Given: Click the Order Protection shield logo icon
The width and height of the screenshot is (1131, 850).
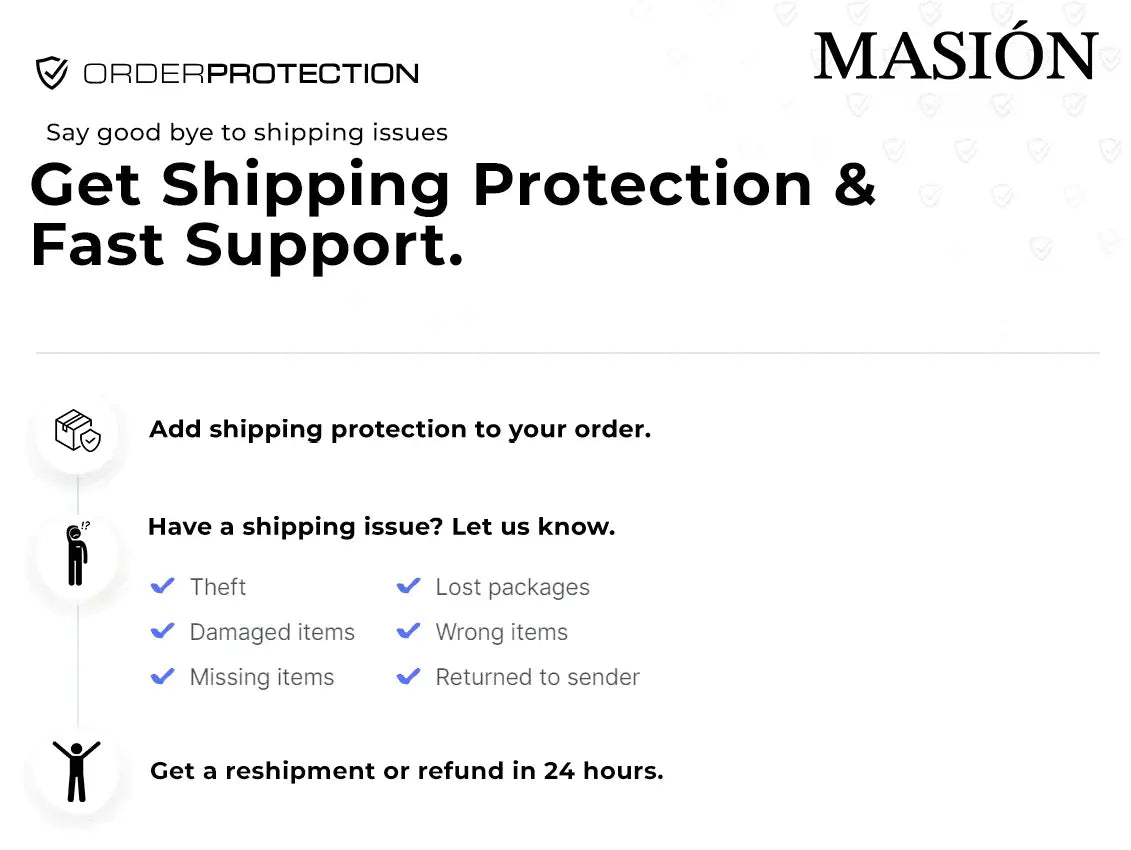Looking at the screenshot, I should pos(52,73).
